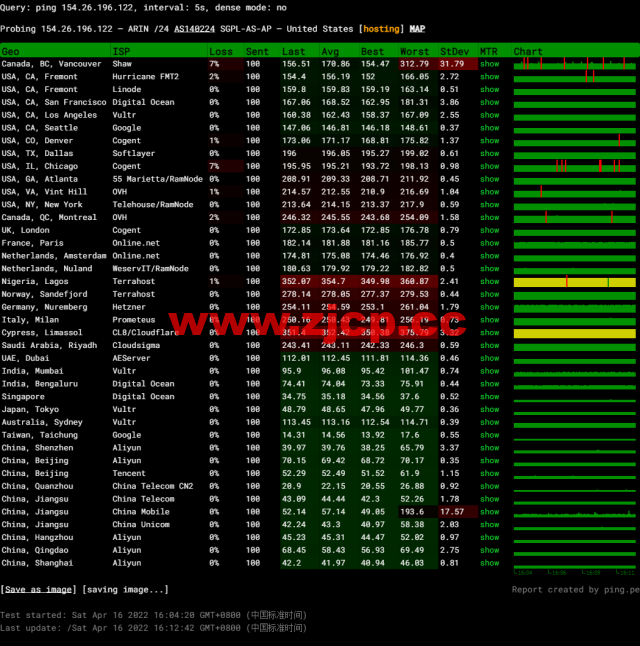The height and width of the screenshot is (646, 640).
Task: Show MTR for Norway, Sandefjord
Action: 490,294
